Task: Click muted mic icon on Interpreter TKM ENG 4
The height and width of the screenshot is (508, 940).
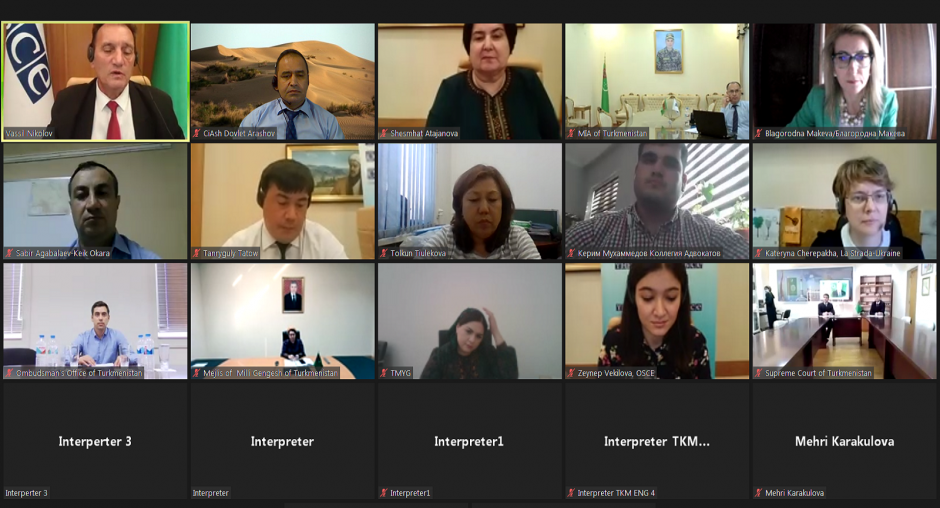Action: (x=571, y=493)
